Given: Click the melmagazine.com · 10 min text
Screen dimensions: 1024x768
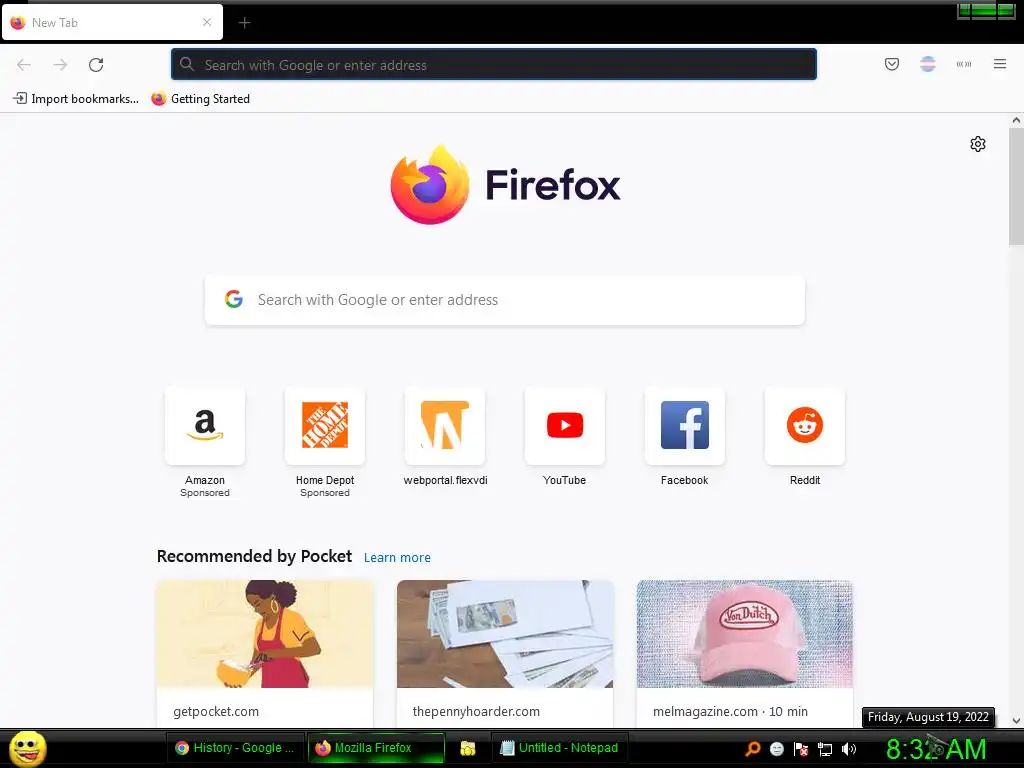Looking at the screenshot, I should [x=730, y=712].
